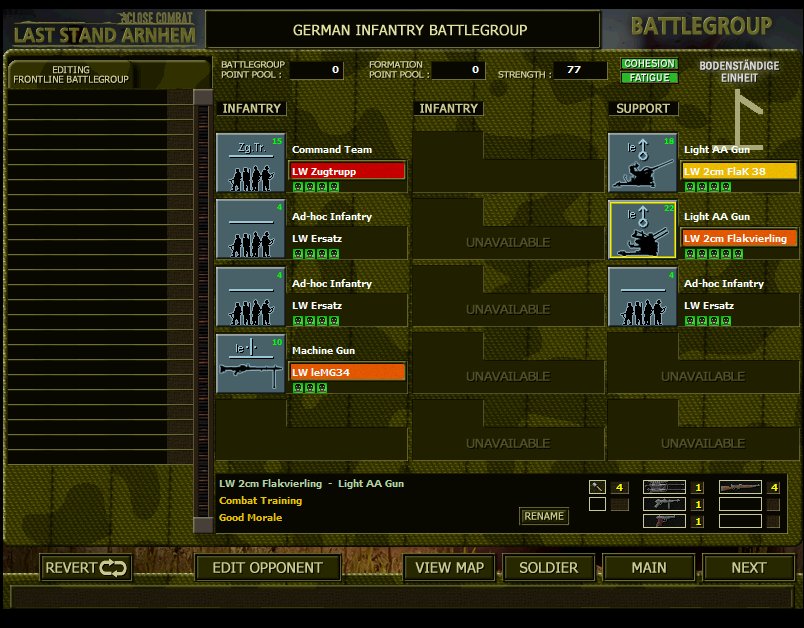The width and height of the screenshot is (804, 628).
Task: Click the pistol count 1
Action: coord(698,521)
